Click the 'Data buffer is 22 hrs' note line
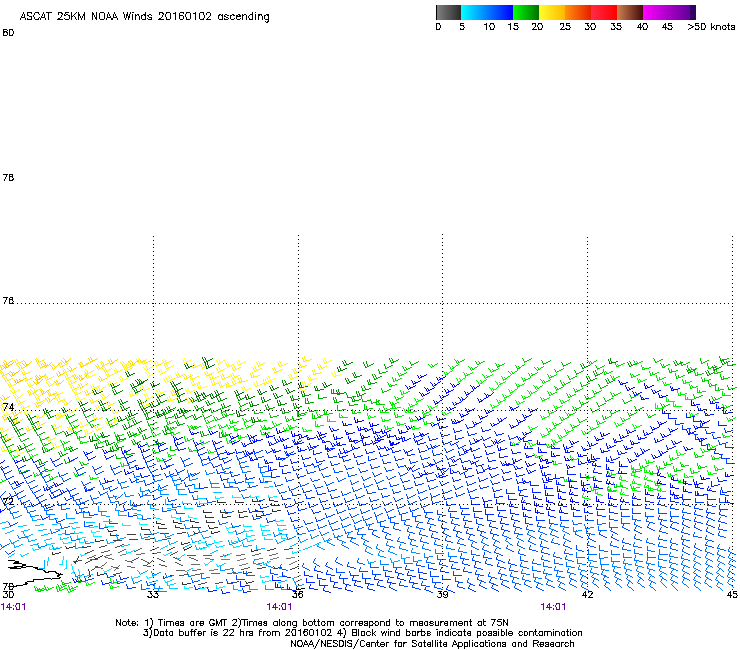This screenshot has width=740, height=650. (362, 633)
